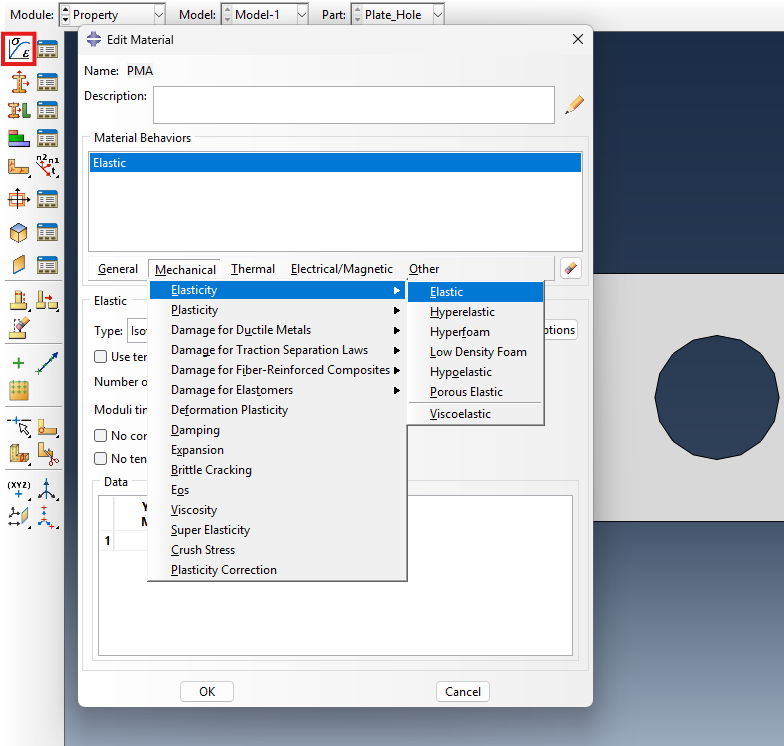Toggle the Use temperature-dependent data checkbox

[x=101, y=357]
